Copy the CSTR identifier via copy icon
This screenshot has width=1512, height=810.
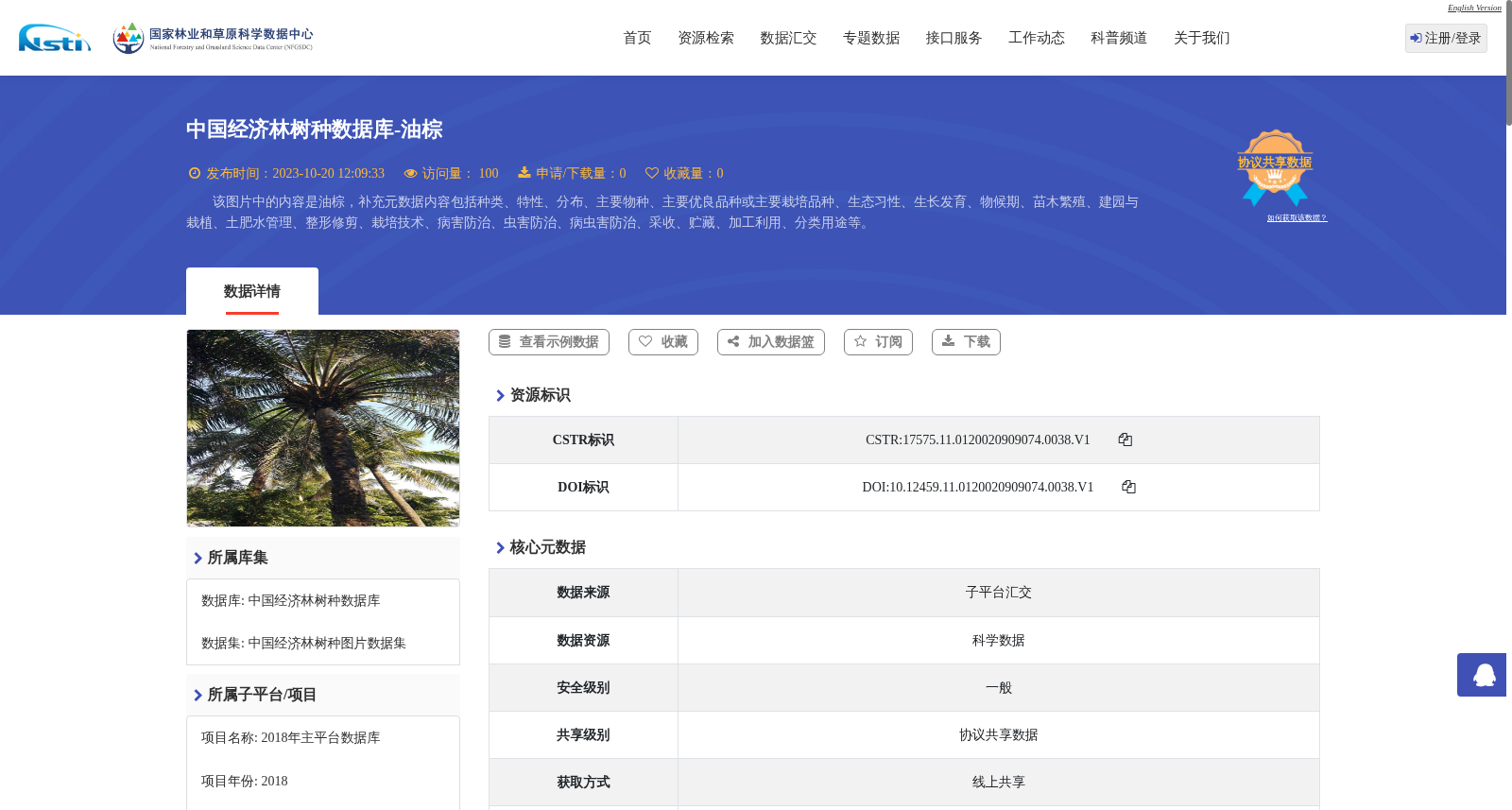pos(1125,439)
